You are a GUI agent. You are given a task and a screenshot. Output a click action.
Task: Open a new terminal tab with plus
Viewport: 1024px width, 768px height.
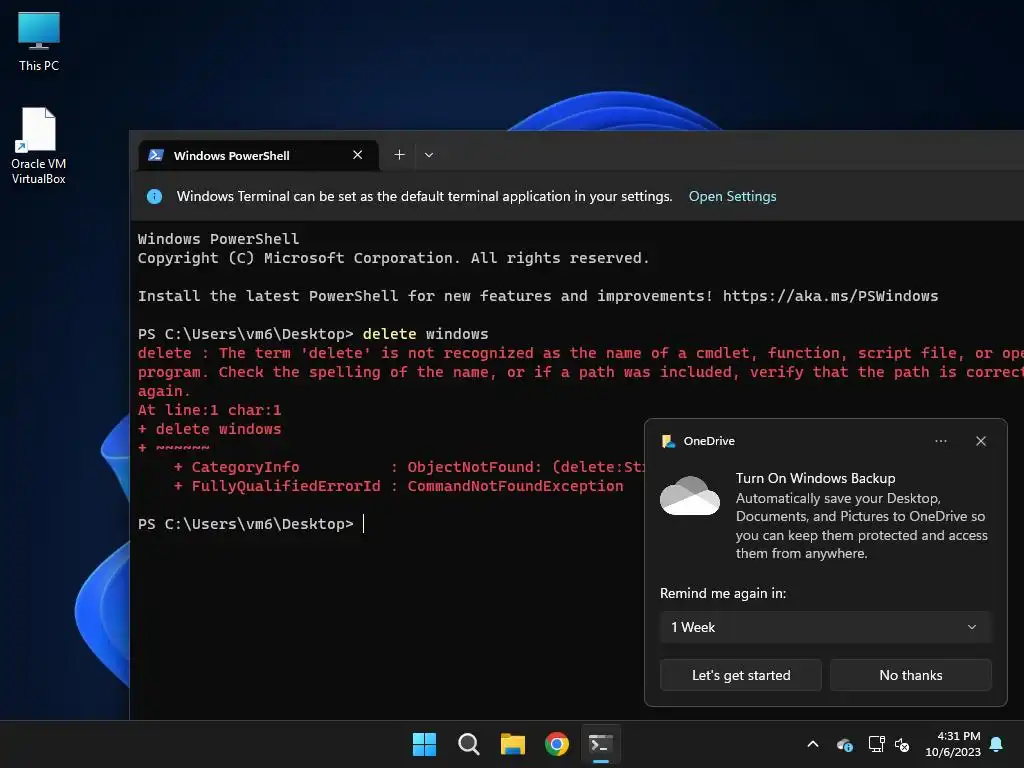(399, 155)
